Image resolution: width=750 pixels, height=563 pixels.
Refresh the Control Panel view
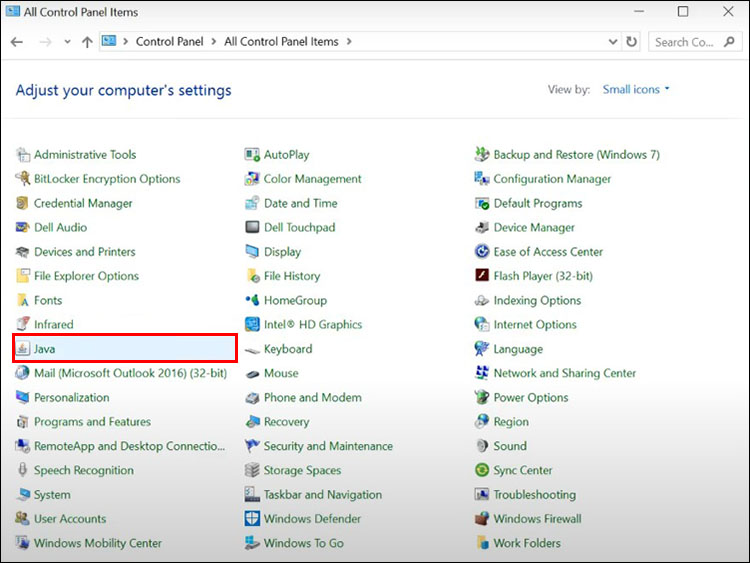pyautogui.click(x=632, y=42)
